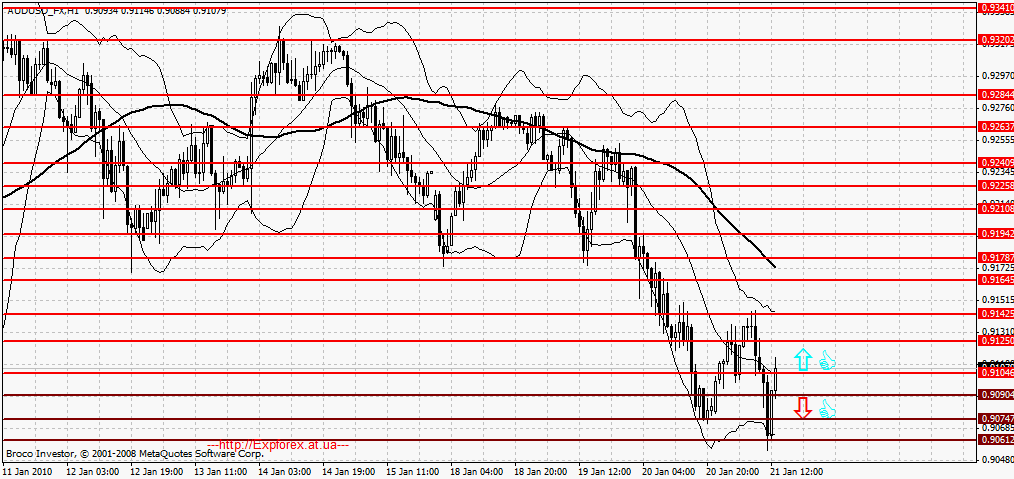Select the 0.91645 red price label
The width and height of the screenshot is (1014, 479).
(997, 279)
